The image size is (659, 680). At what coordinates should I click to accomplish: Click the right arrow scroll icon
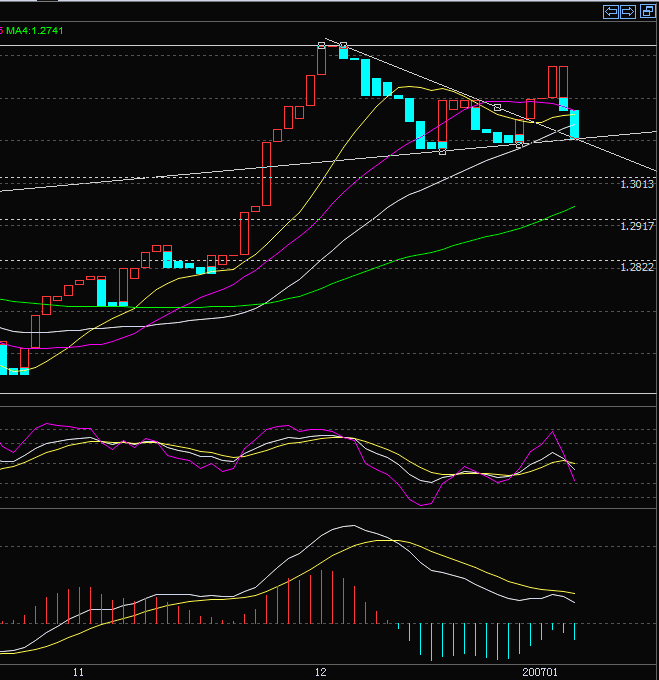tap(627, 12)
